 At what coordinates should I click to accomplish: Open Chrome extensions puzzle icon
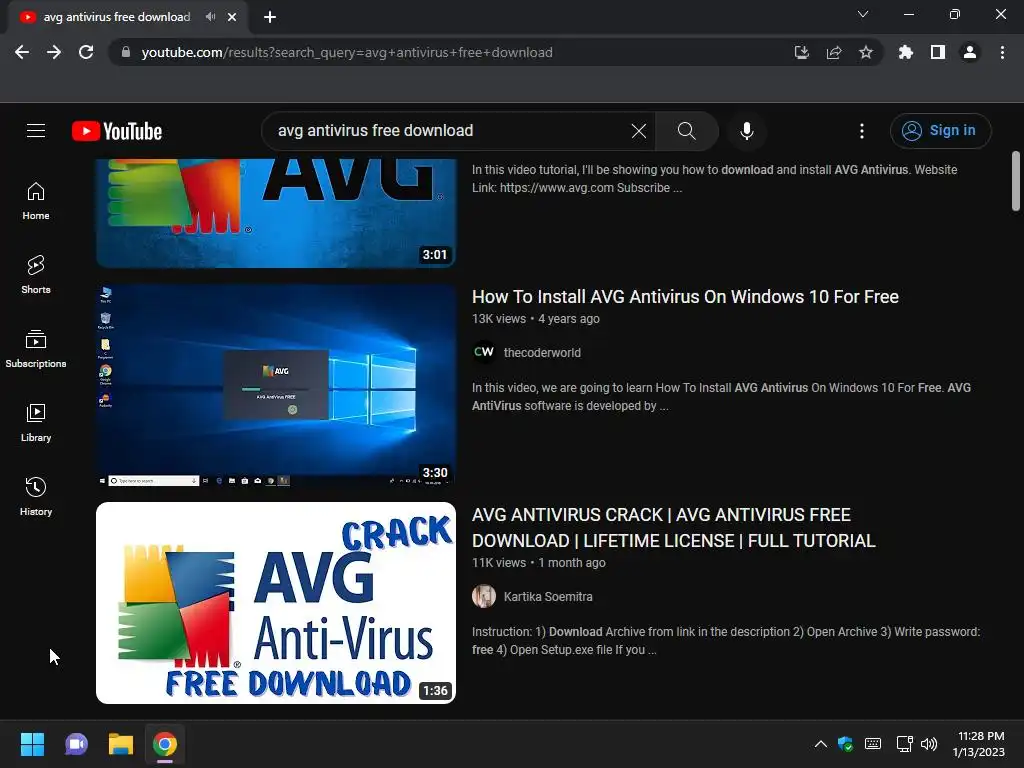tap(906, 52)
